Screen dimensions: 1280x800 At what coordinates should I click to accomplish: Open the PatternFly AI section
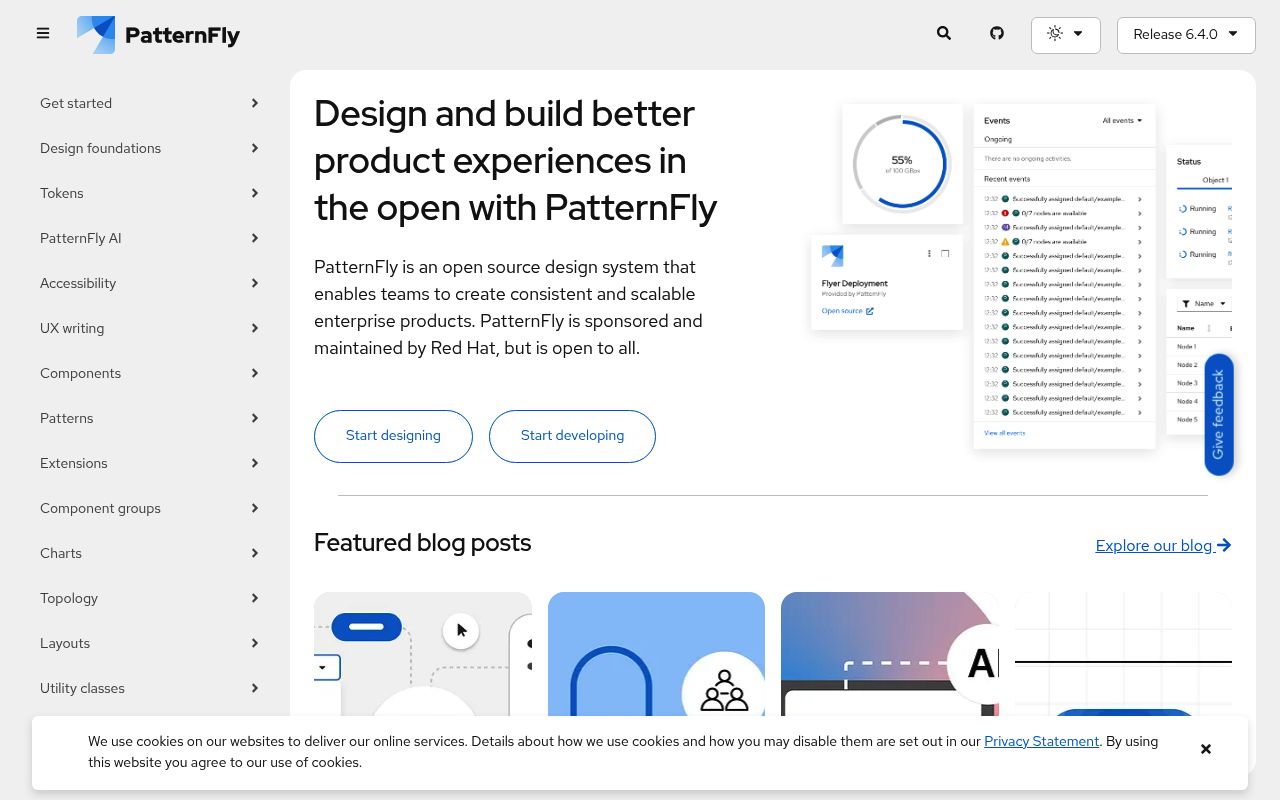coord(147,238)
